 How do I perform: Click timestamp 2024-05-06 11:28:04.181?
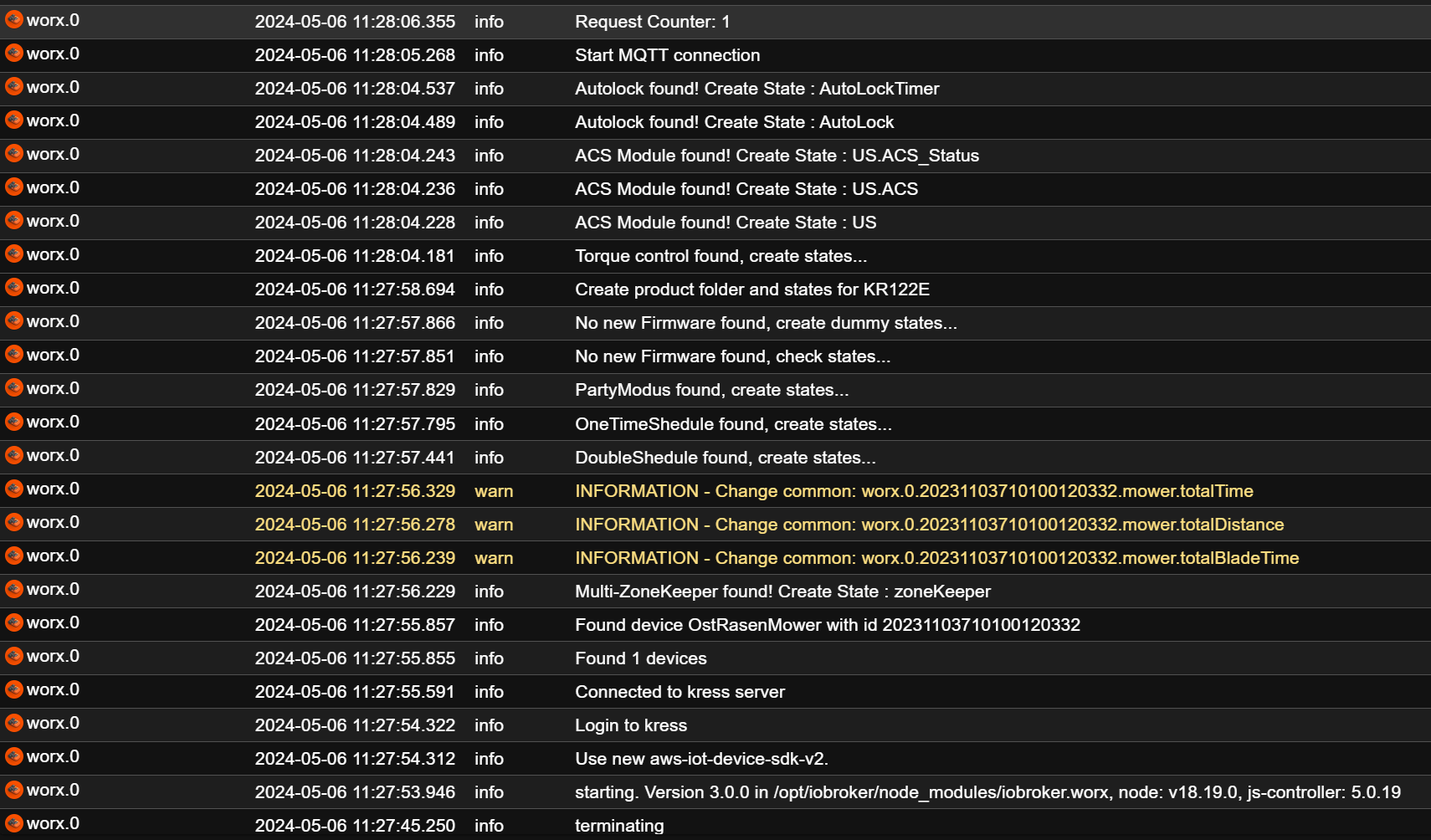pyautogui.click(x=355, y=256)
